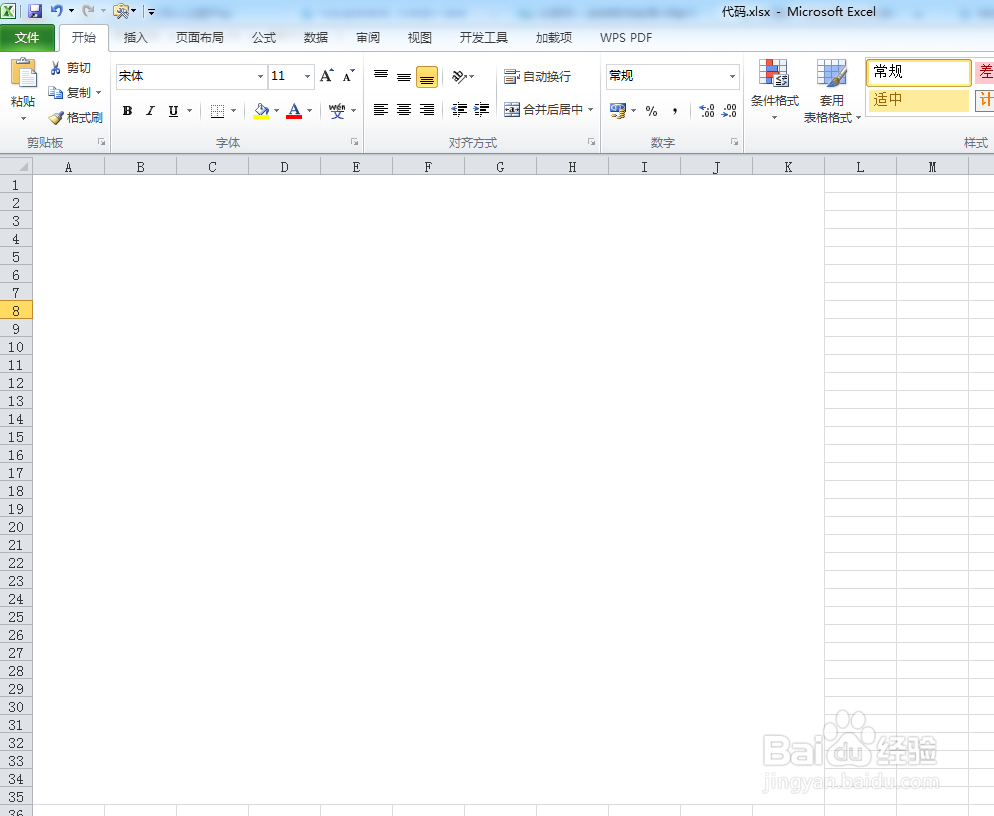The image size is (994, 816).
Task: Click the select all corner triangle
Action: pyautogui.click(x=16, y=167)
